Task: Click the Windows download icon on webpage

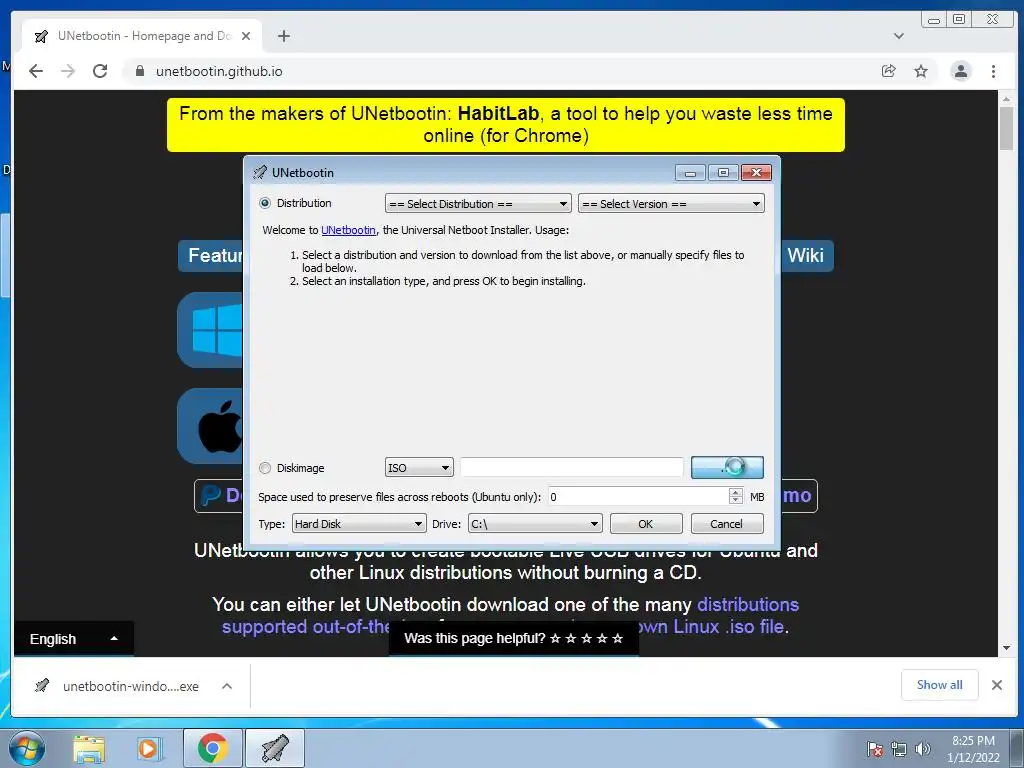Action: 210,330
